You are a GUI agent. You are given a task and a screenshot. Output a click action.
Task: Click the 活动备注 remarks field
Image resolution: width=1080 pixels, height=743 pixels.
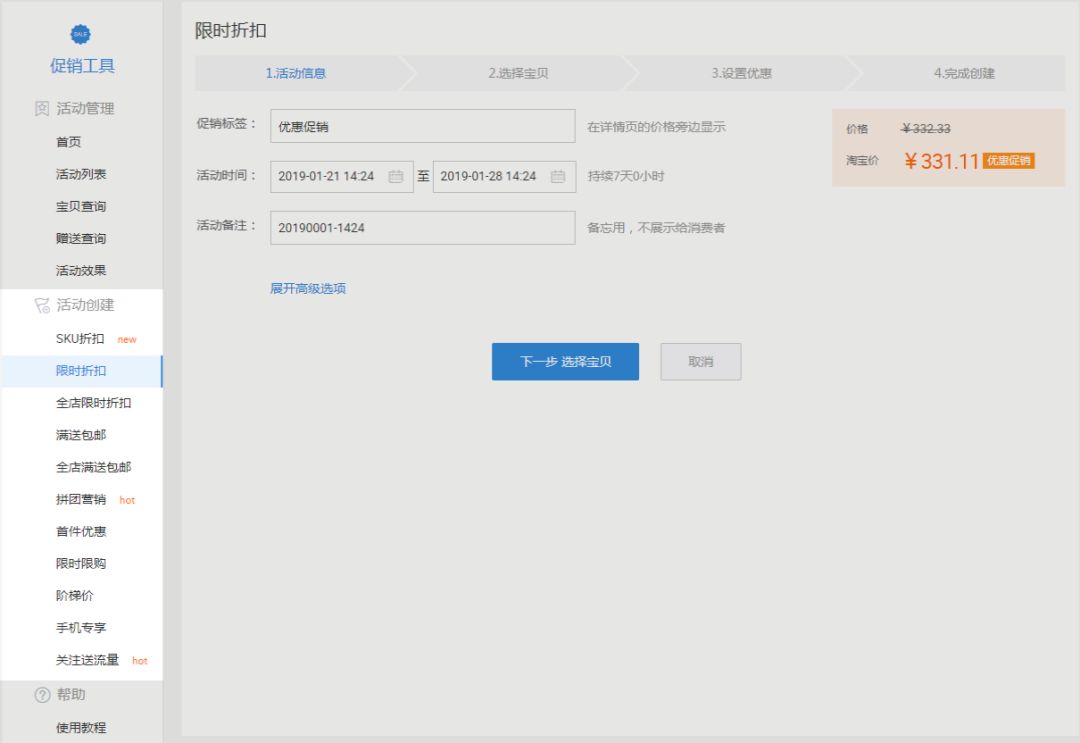point(423,227)
